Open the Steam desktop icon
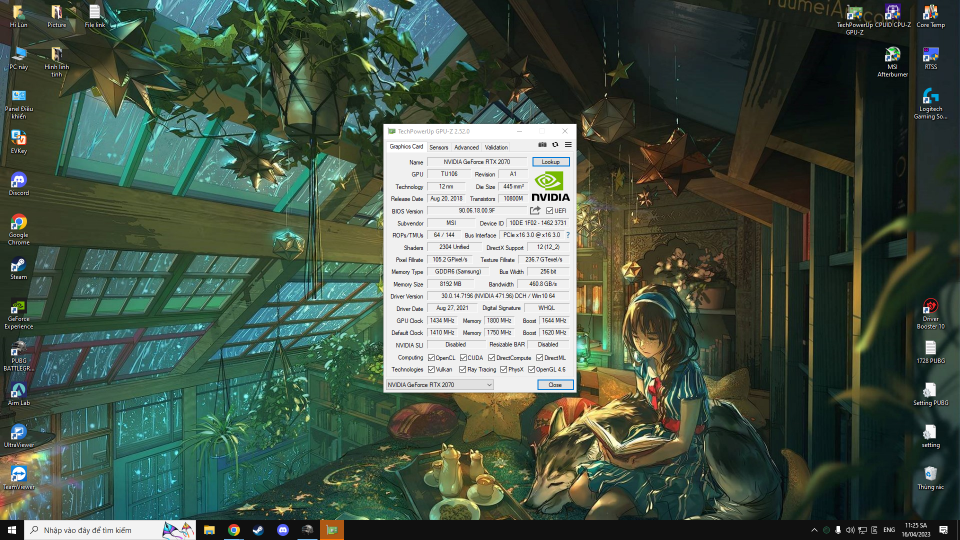The width and height of the screenshot is (960, 540). click(x=18, y=268)
